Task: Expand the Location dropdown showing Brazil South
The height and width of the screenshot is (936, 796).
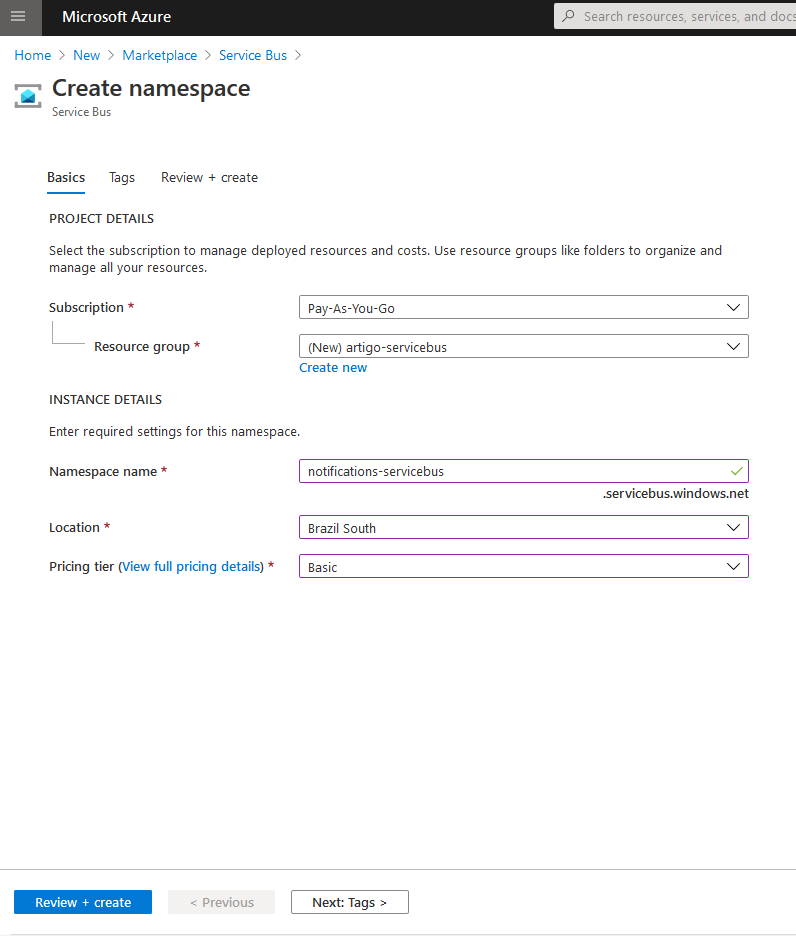Action: coord(524,528)
